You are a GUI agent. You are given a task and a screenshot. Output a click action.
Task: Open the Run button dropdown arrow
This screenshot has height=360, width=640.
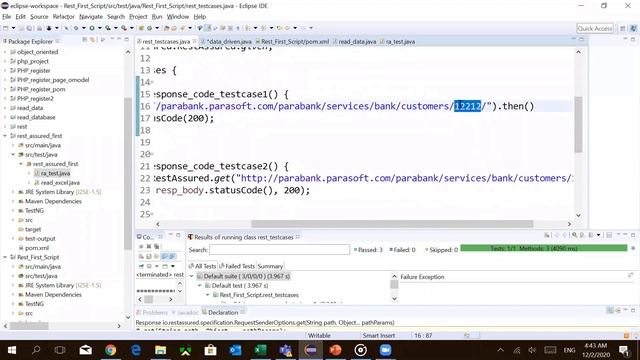tap(99, 28)
